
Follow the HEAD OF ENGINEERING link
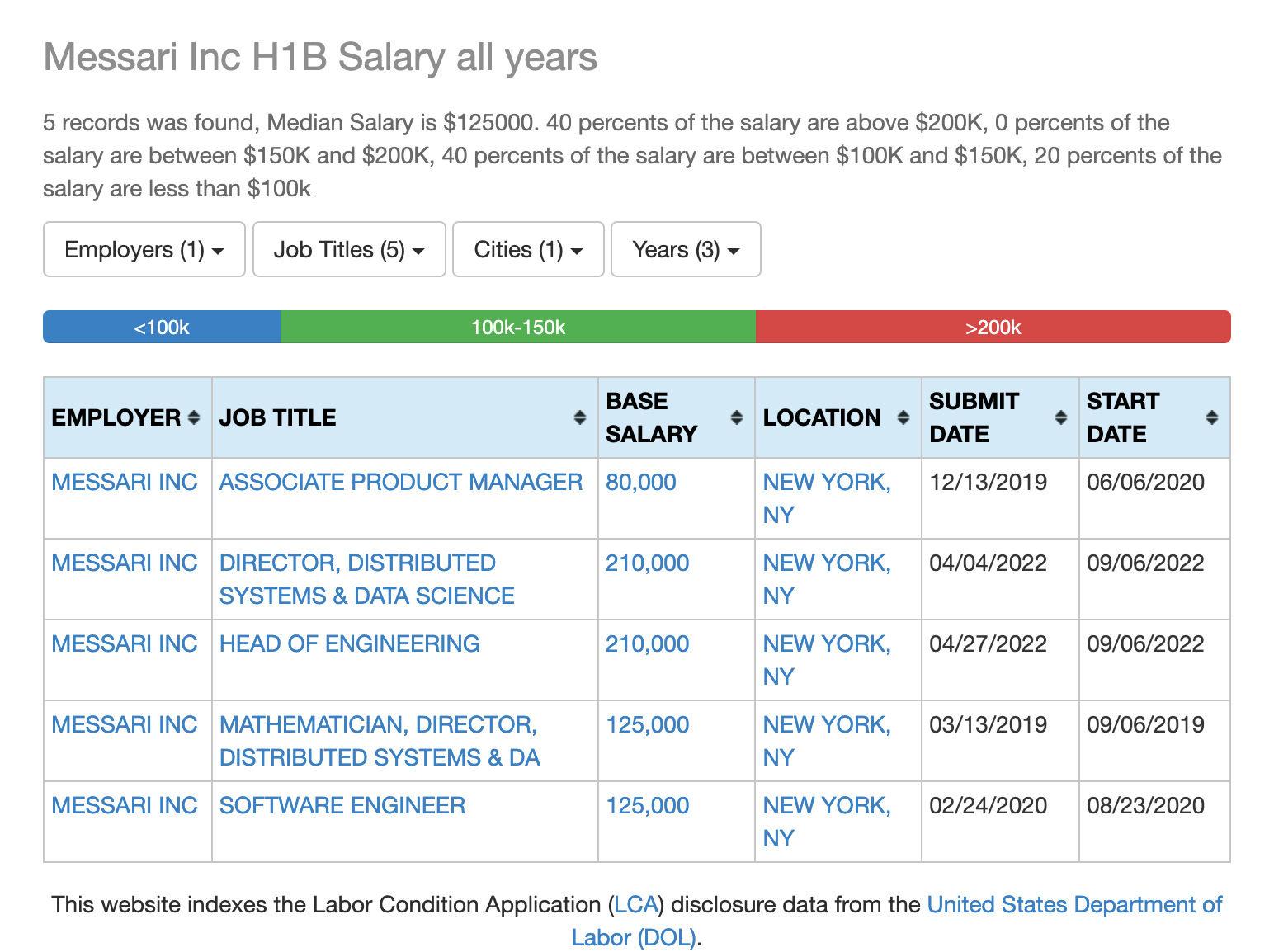(350, 643)
